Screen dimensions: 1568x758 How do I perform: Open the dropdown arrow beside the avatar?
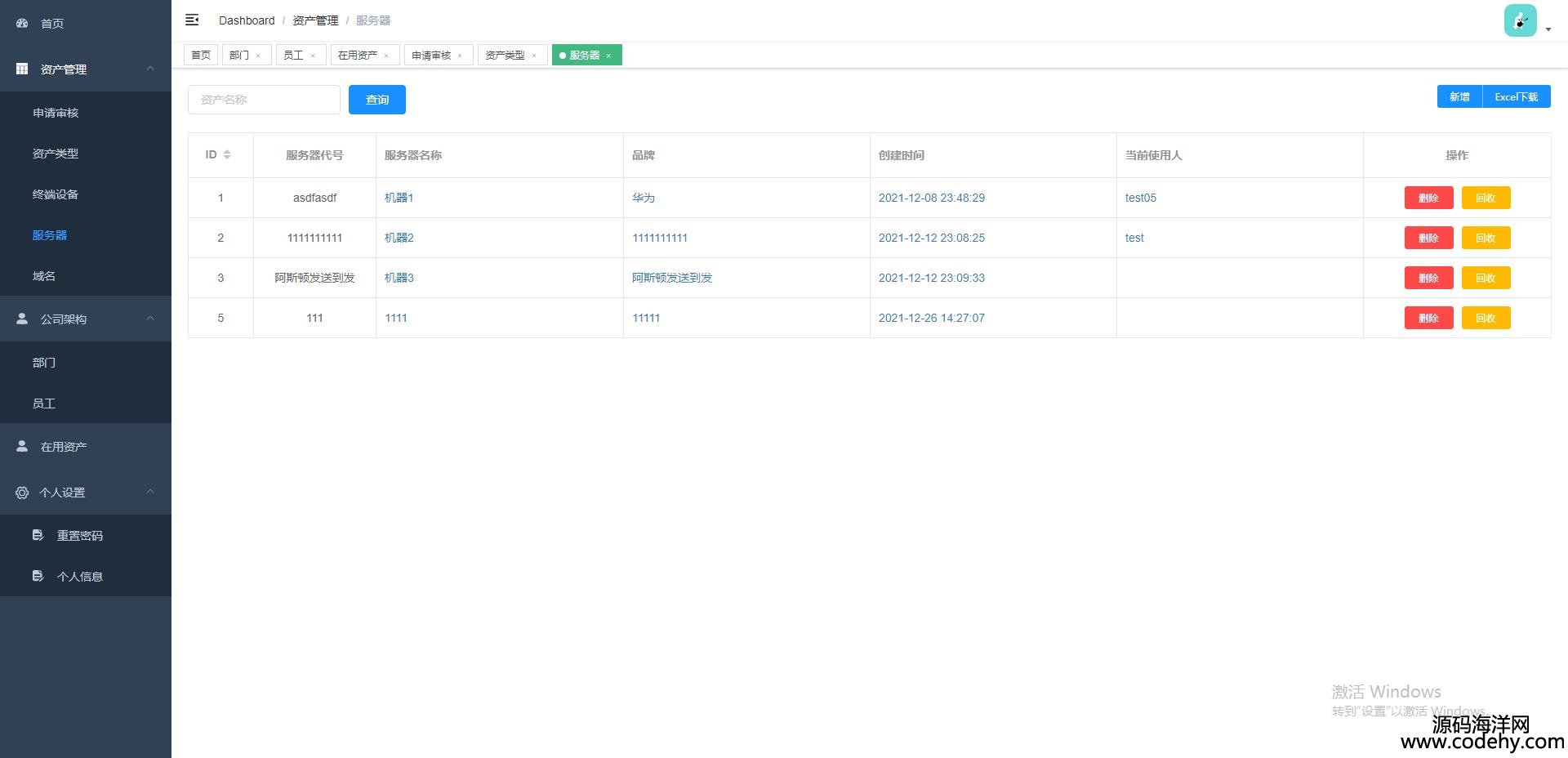pos(1548,29)
